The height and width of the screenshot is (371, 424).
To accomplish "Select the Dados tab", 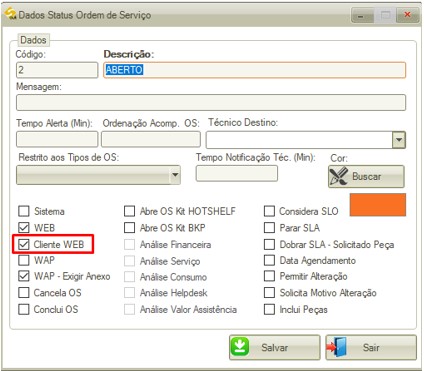I will (33, 40).
